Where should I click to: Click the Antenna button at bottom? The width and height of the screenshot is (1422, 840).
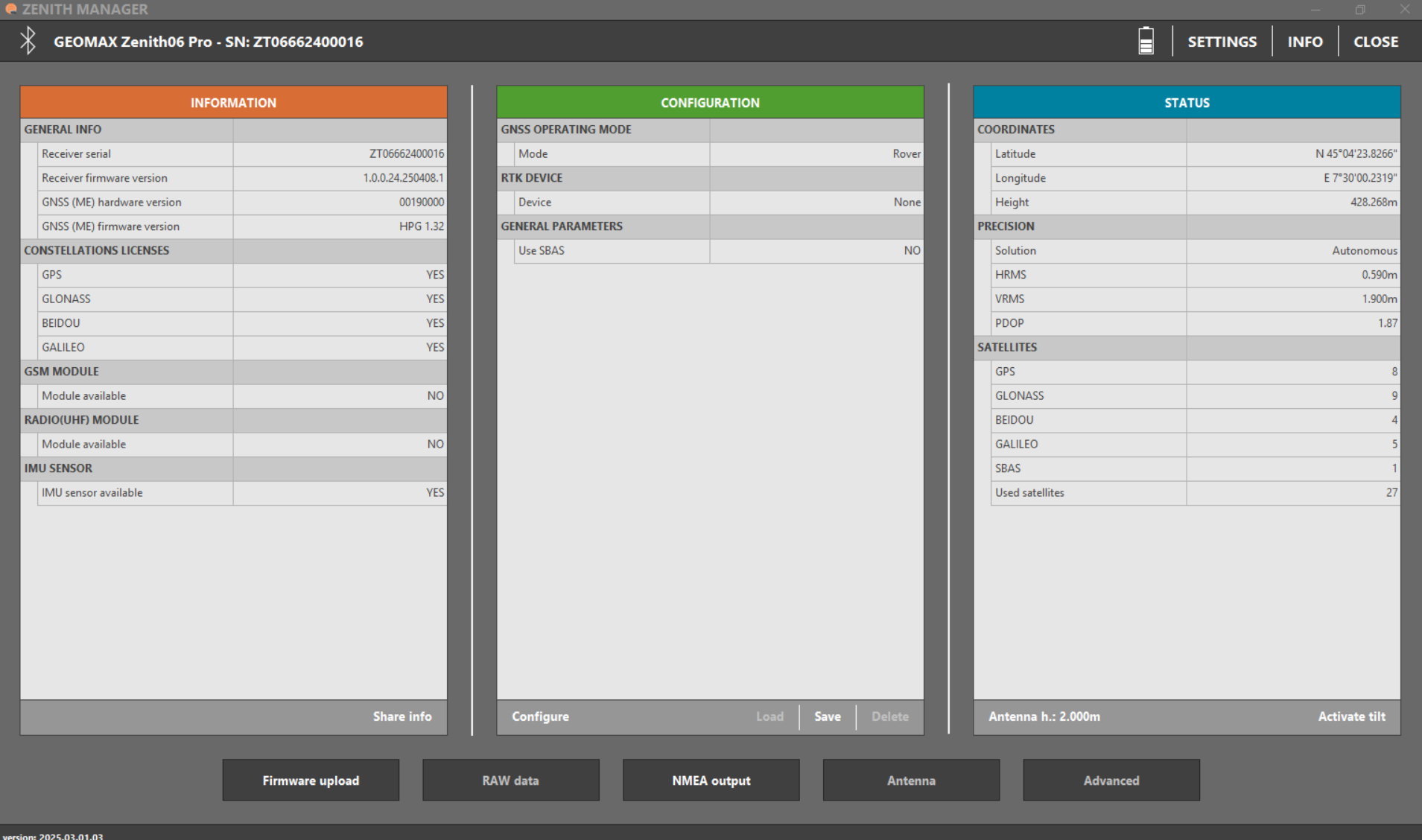coord(911,780)
